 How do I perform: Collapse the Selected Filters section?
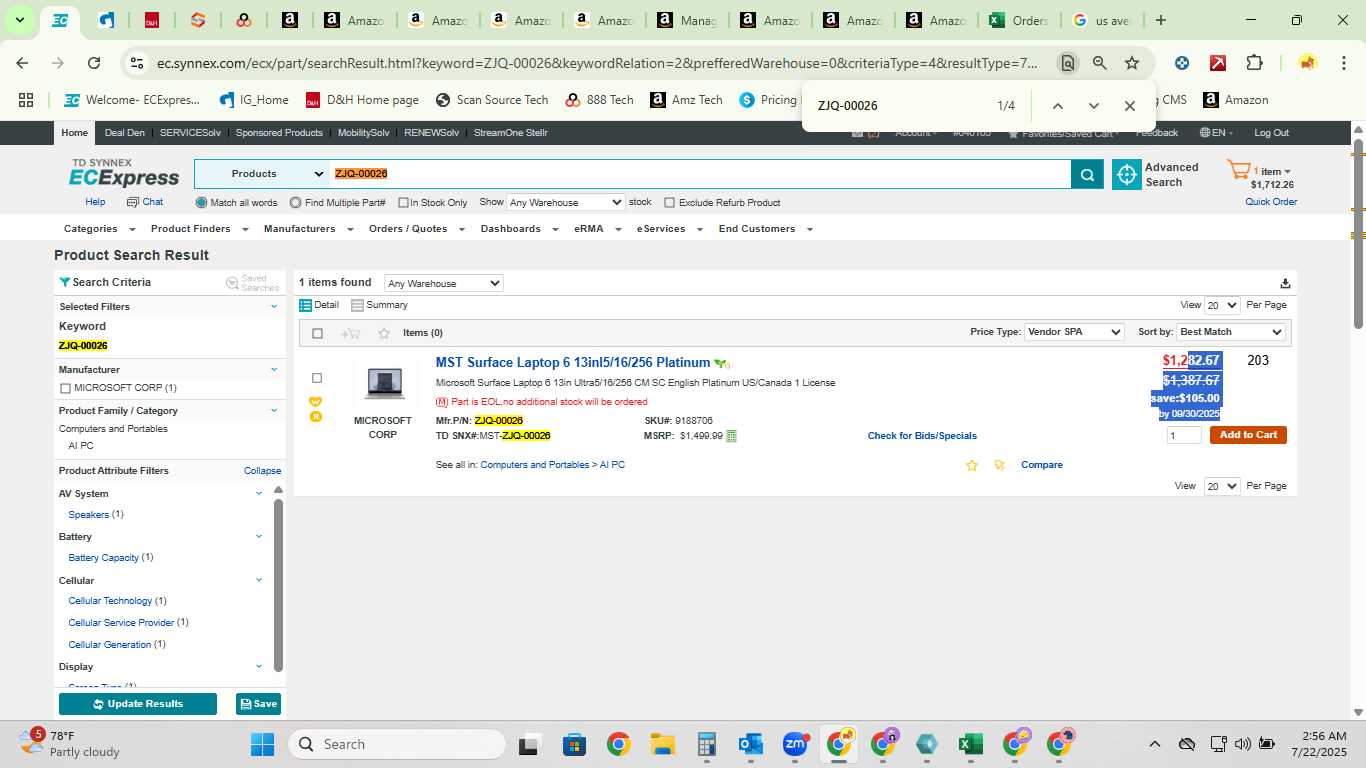[274, 307]
